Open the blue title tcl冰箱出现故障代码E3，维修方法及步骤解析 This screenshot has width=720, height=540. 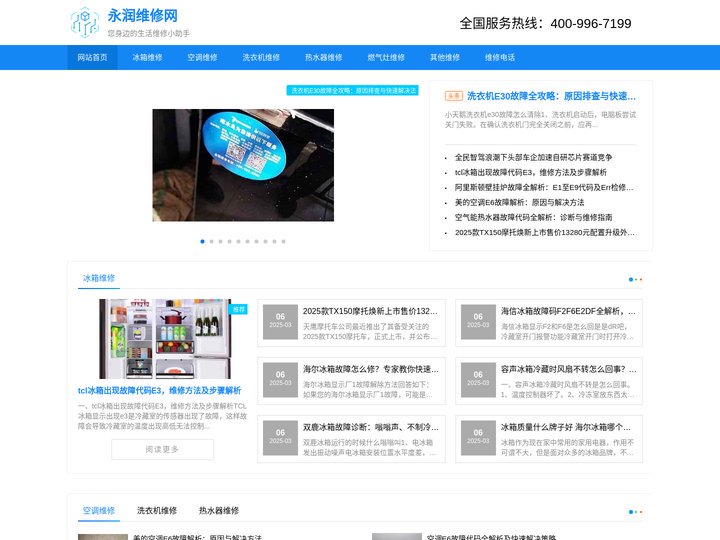[x=159, y=390]
